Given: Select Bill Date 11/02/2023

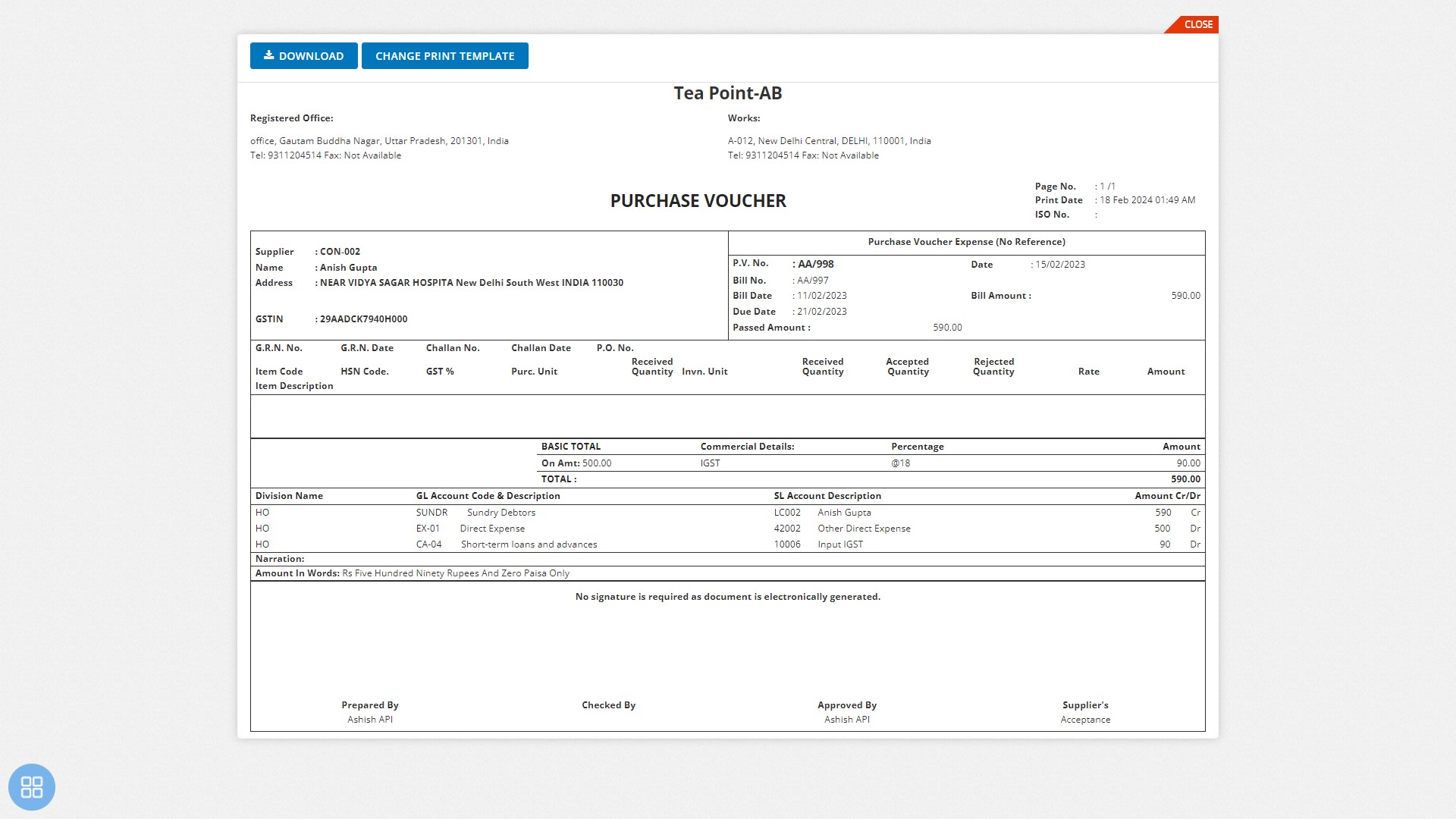Looking at the screenshot, I should (x=822, y=296).
